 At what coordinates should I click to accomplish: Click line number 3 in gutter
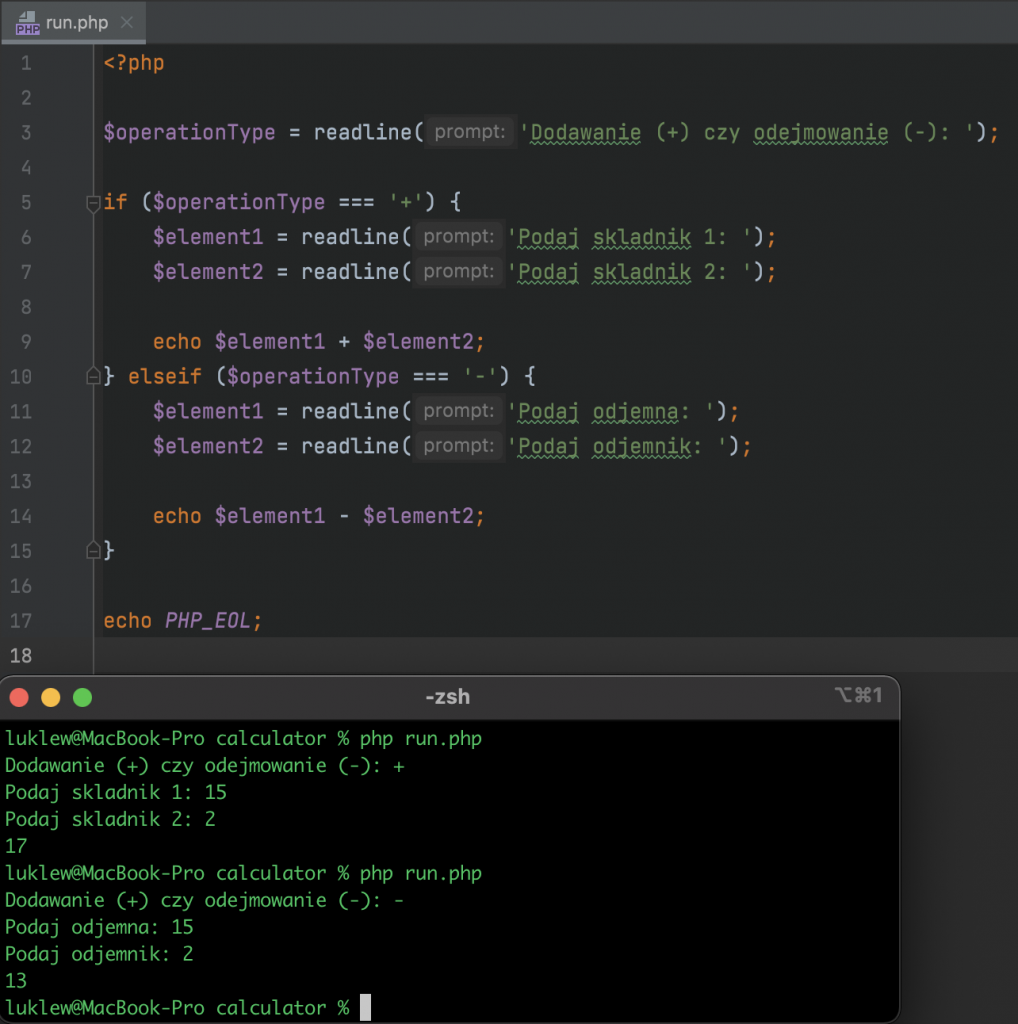26,133
